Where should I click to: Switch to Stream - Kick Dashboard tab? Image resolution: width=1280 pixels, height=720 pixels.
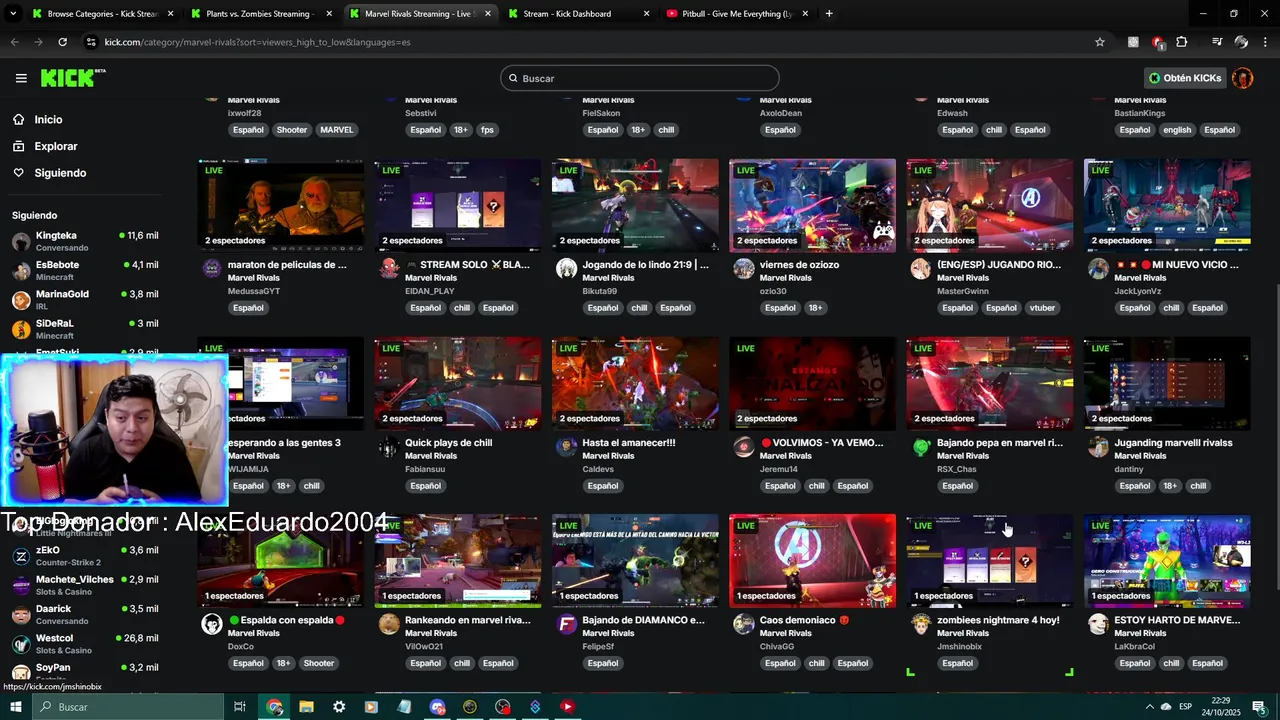pos(578,14)
